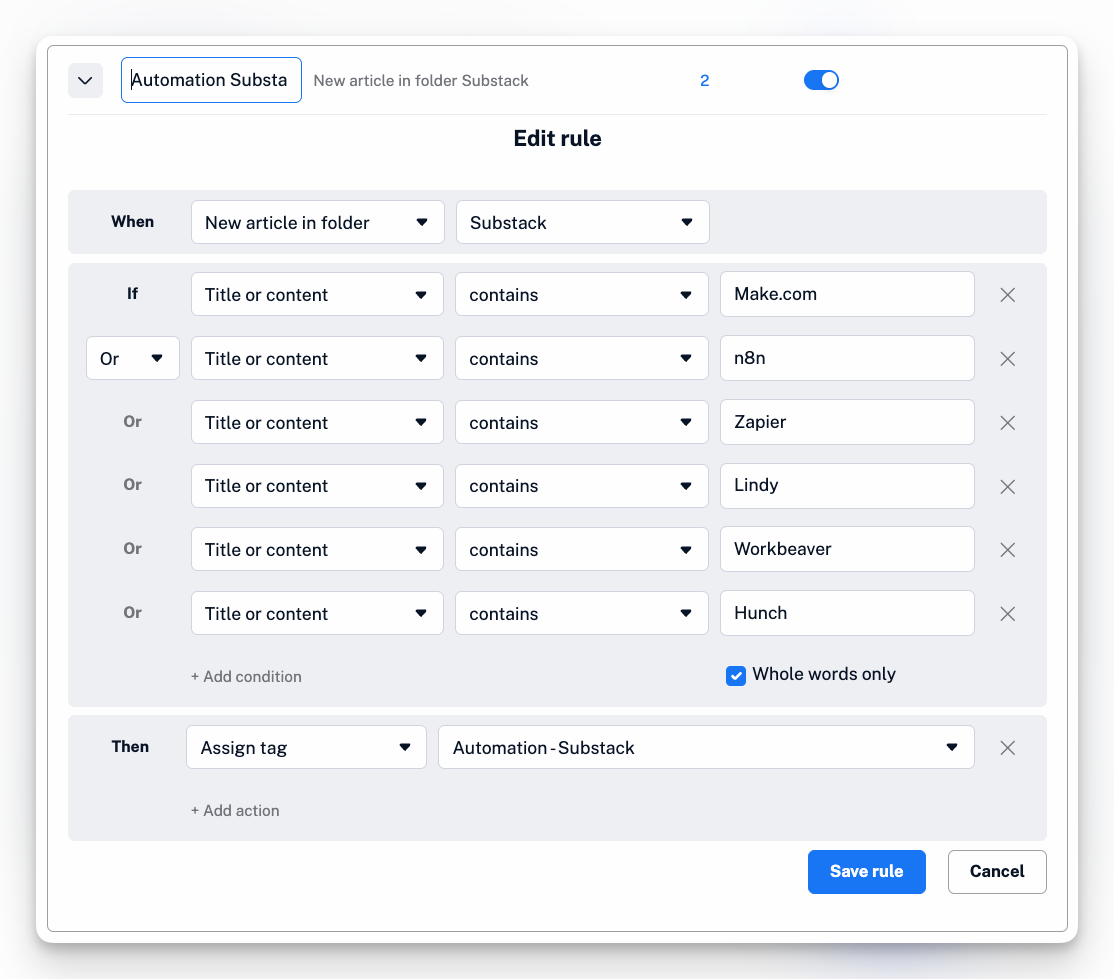
Task: Click the Workbeaver value field
Action: click(847, 549)
